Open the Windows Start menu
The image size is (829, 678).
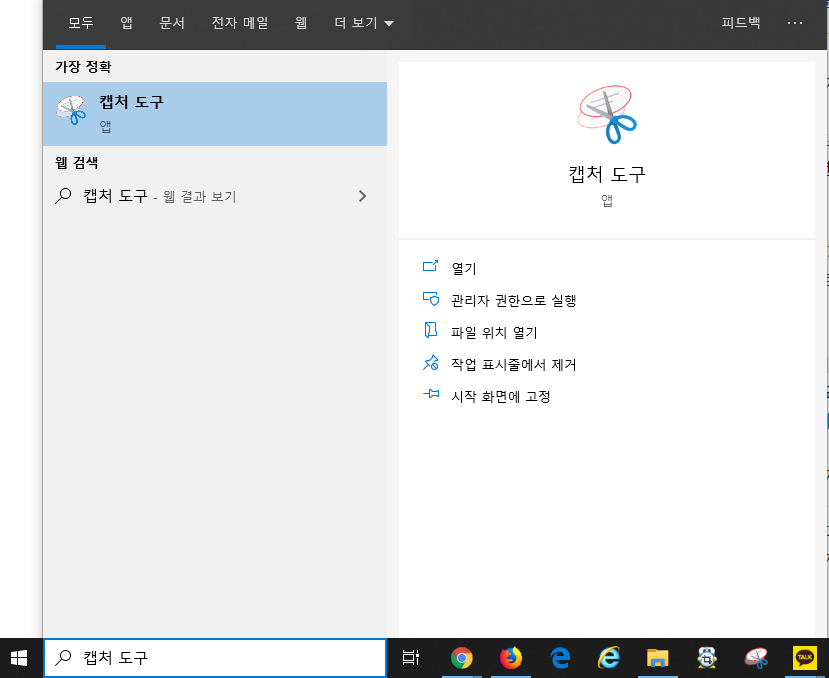click(19, 658)
